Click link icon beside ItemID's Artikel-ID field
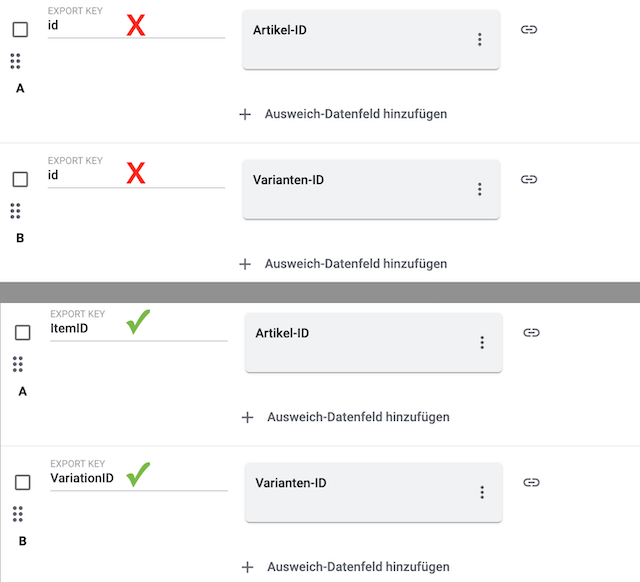Image resolution: width=640 pixels, height=582 pixels. 532,332
